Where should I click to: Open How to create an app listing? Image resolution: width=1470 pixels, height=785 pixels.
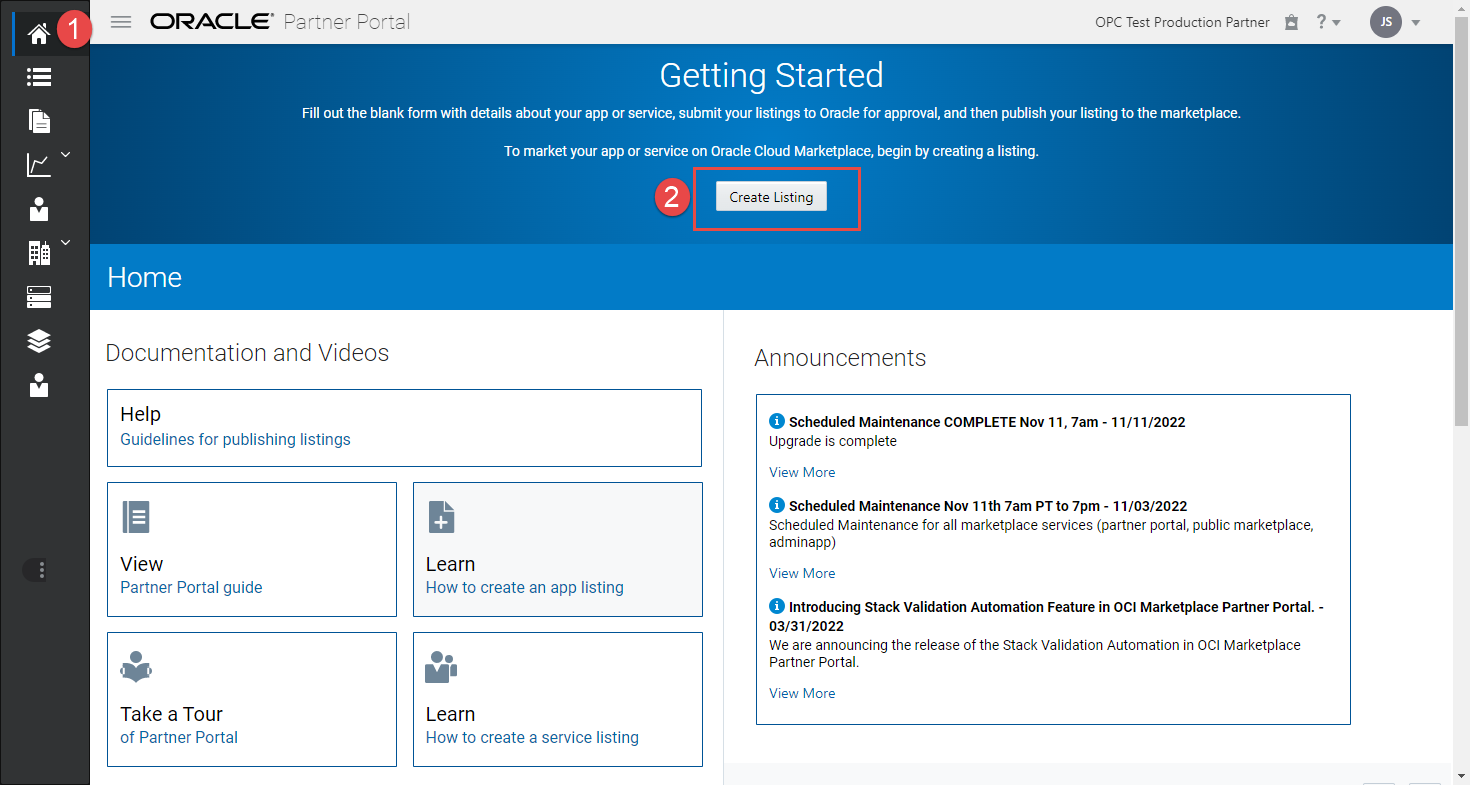point(524,587)
